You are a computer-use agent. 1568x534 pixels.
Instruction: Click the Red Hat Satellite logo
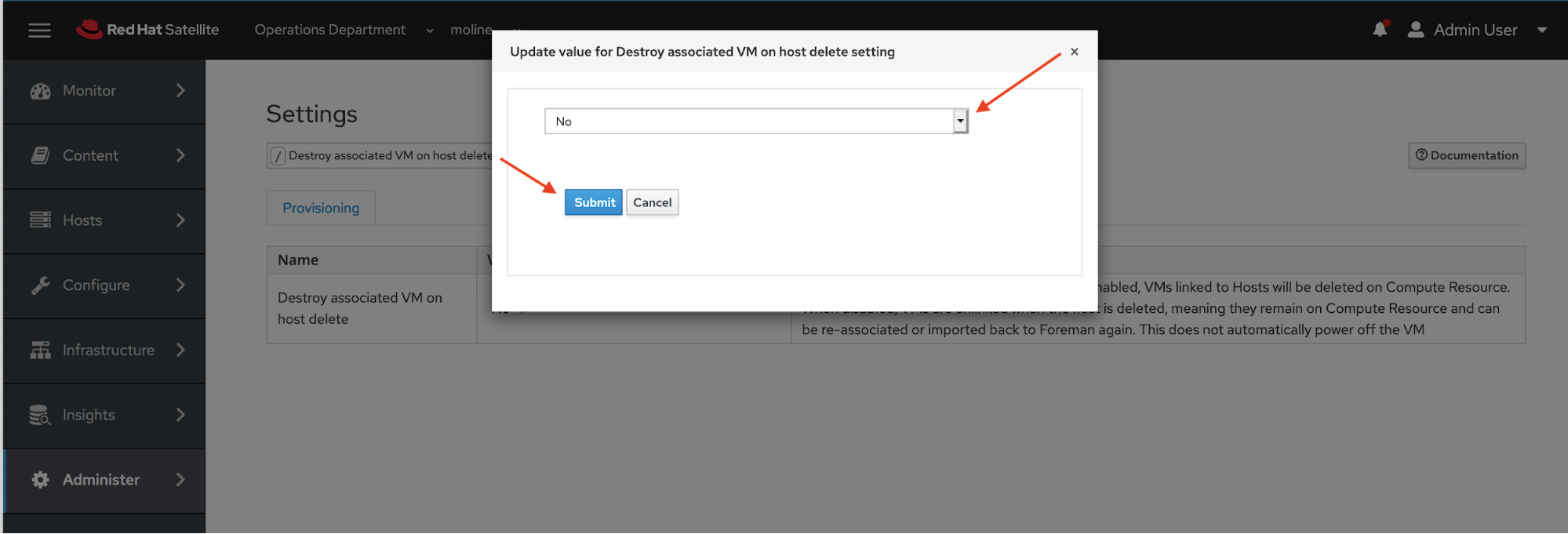[147, 30]
